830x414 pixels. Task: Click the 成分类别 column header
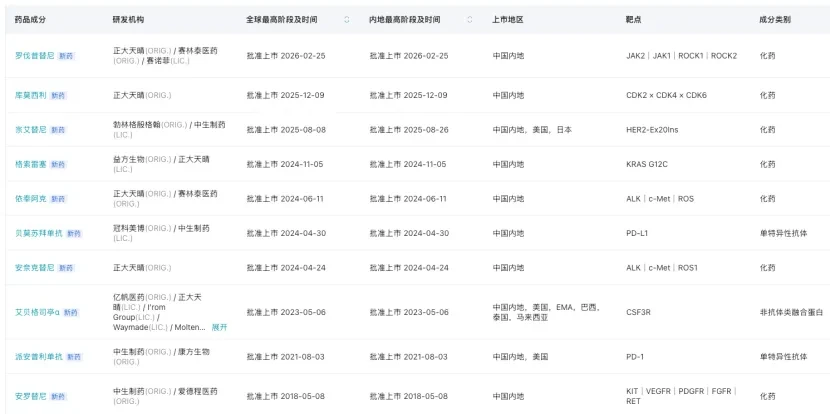pos(775,20)
